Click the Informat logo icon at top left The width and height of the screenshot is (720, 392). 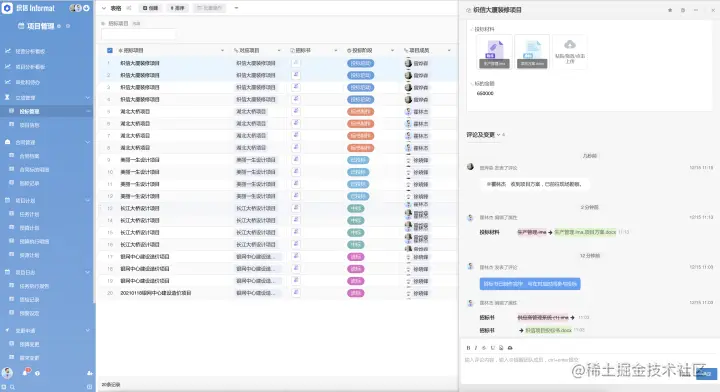[x=7, y=8]
